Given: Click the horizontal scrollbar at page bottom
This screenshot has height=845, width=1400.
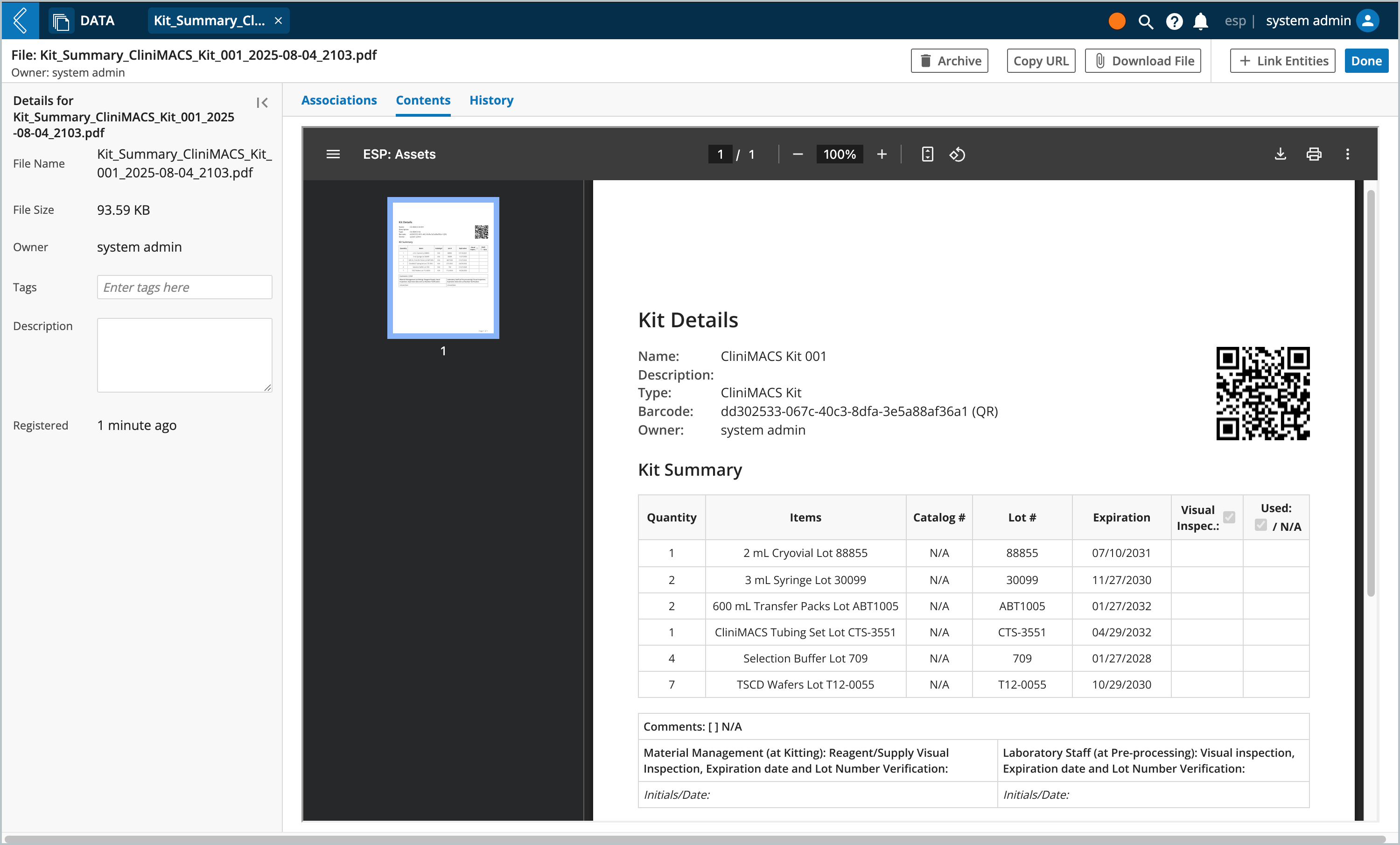Looking at the screenshot, I should click(x=694, y=839).
